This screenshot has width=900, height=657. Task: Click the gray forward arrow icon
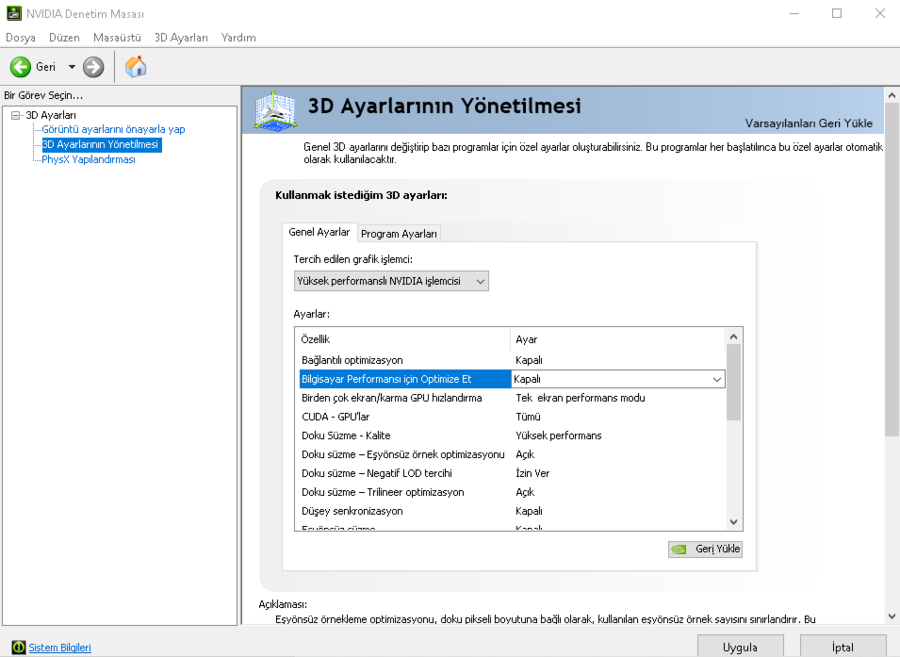click(94, 67)
